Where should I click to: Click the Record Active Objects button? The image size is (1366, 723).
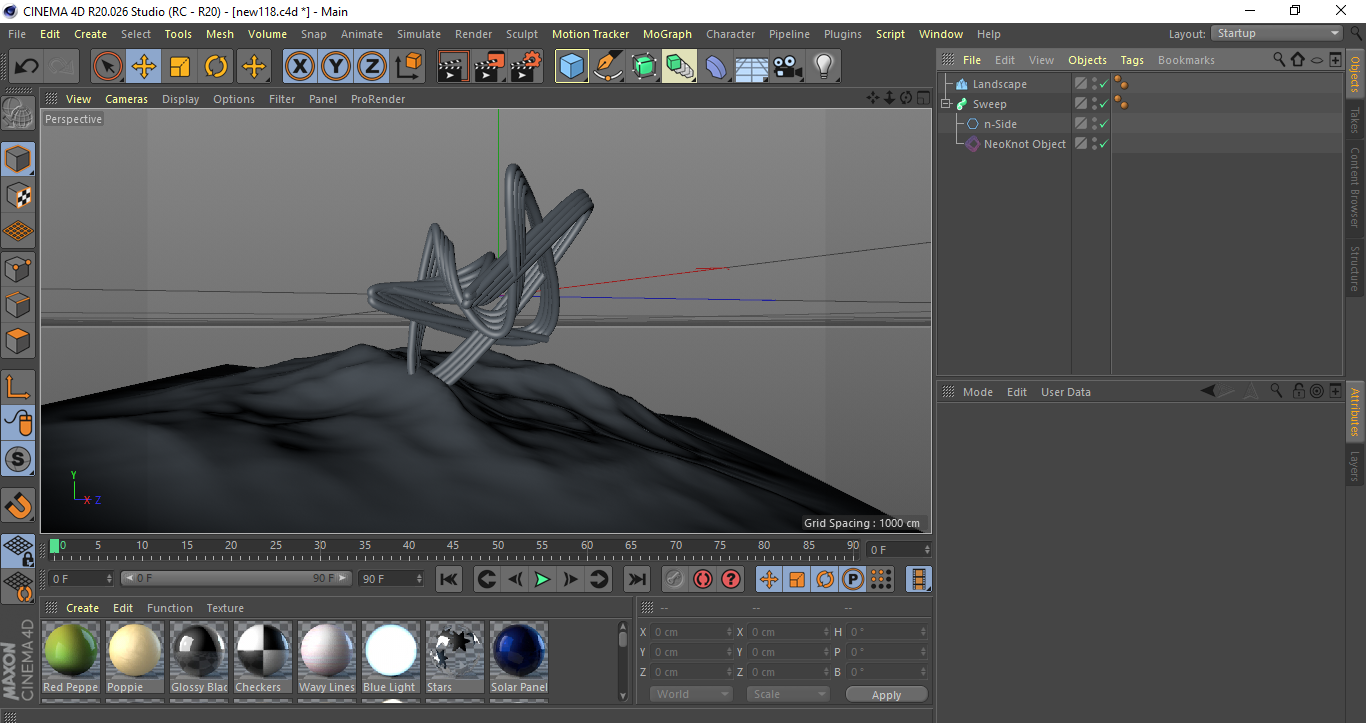tap(675, 579)
